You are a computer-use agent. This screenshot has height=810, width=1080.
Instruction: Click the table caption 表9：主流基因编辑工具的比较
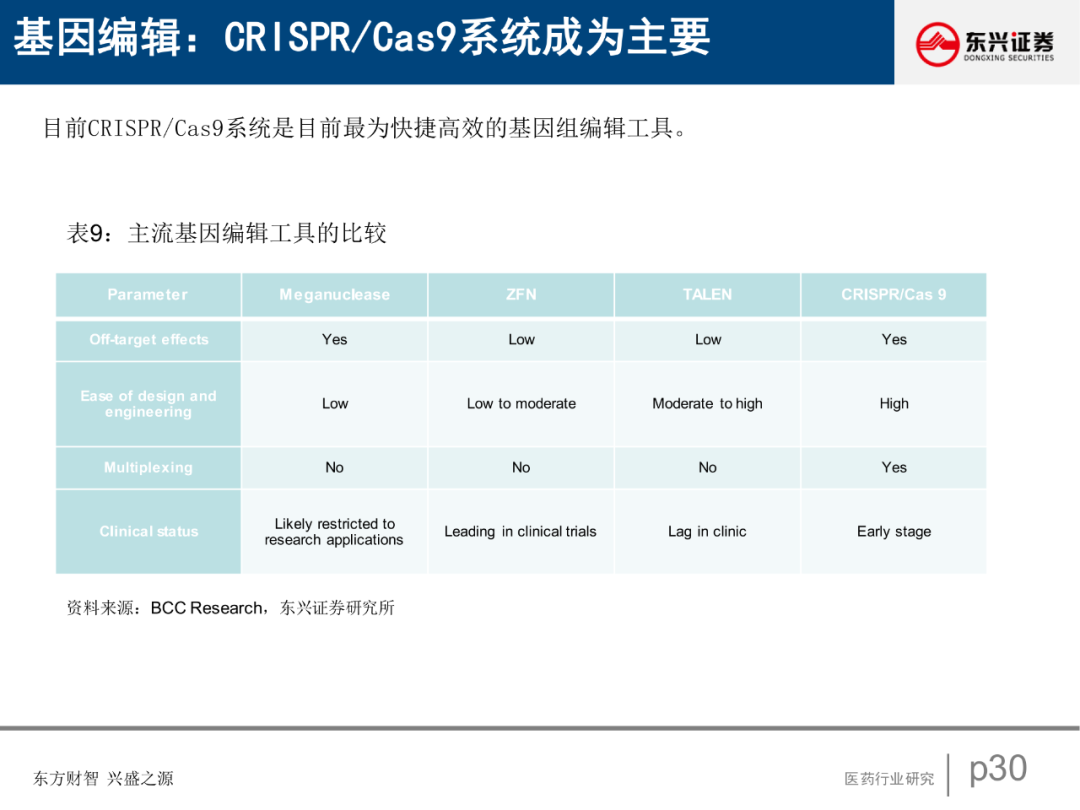[227, 233]
